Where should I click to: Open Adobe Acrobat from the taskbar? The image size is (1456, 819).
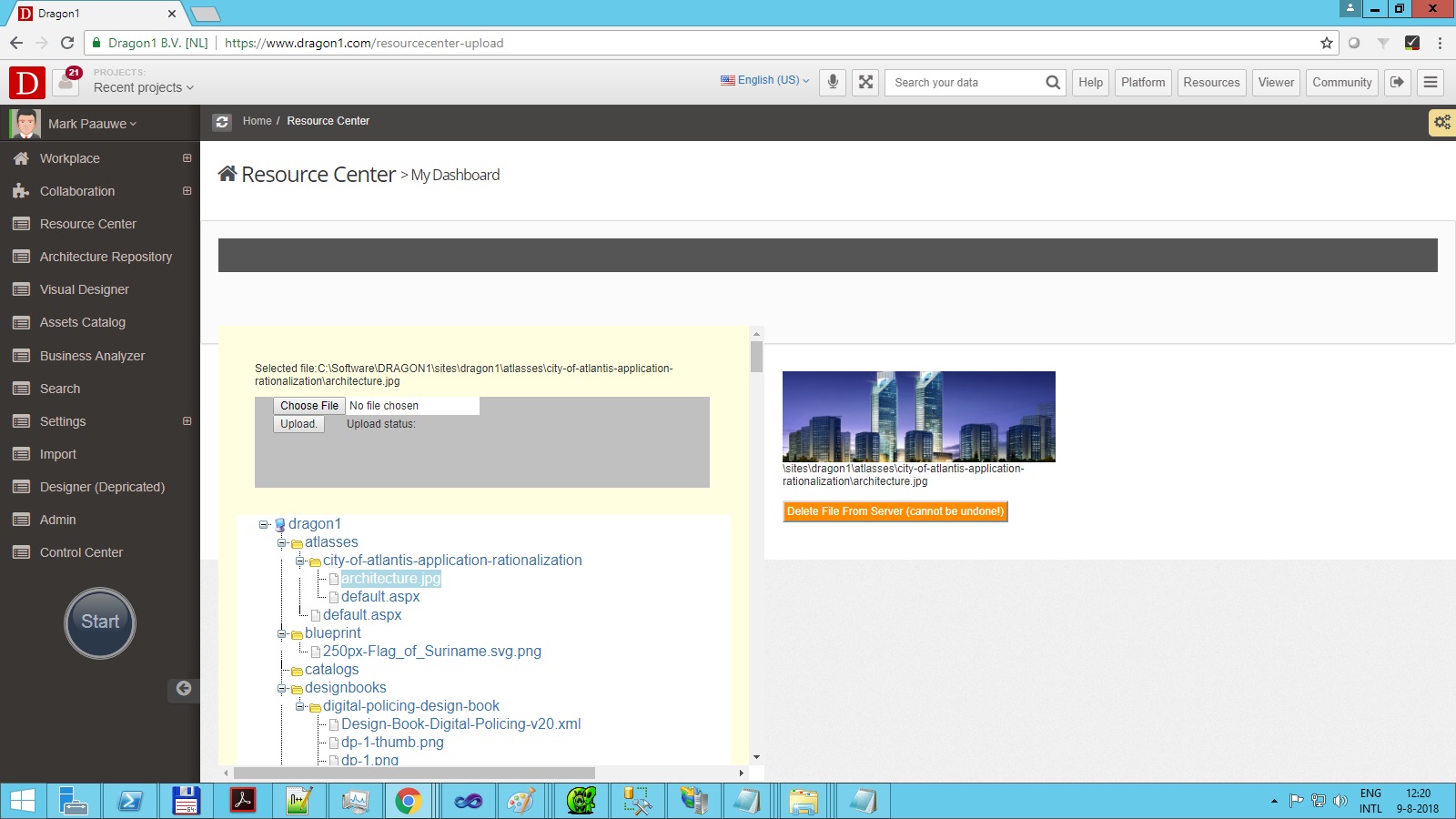tap(243, 801)
